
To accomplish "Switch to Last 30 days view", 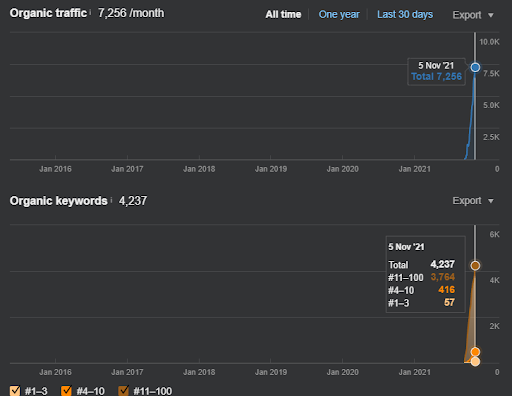I will tap(405, 14).
